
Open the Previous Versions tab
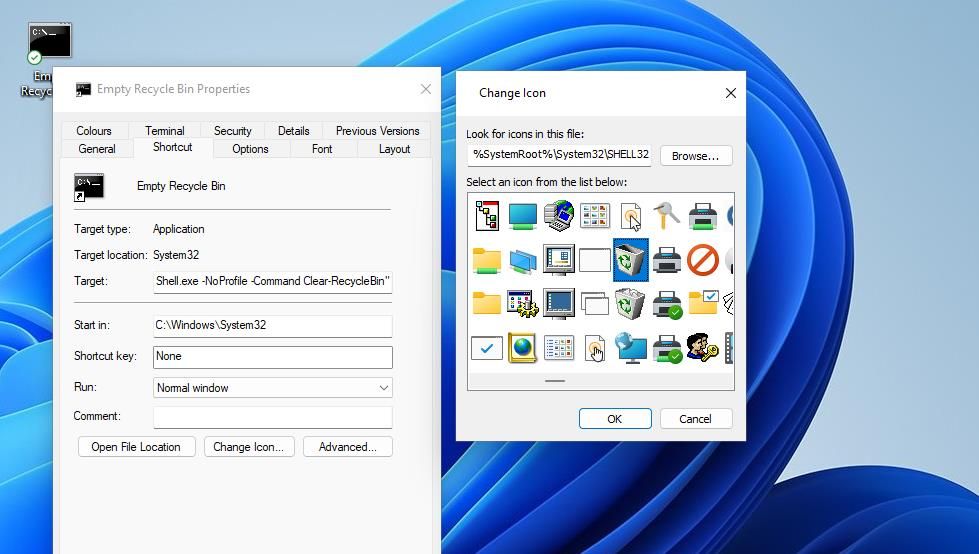377,131
